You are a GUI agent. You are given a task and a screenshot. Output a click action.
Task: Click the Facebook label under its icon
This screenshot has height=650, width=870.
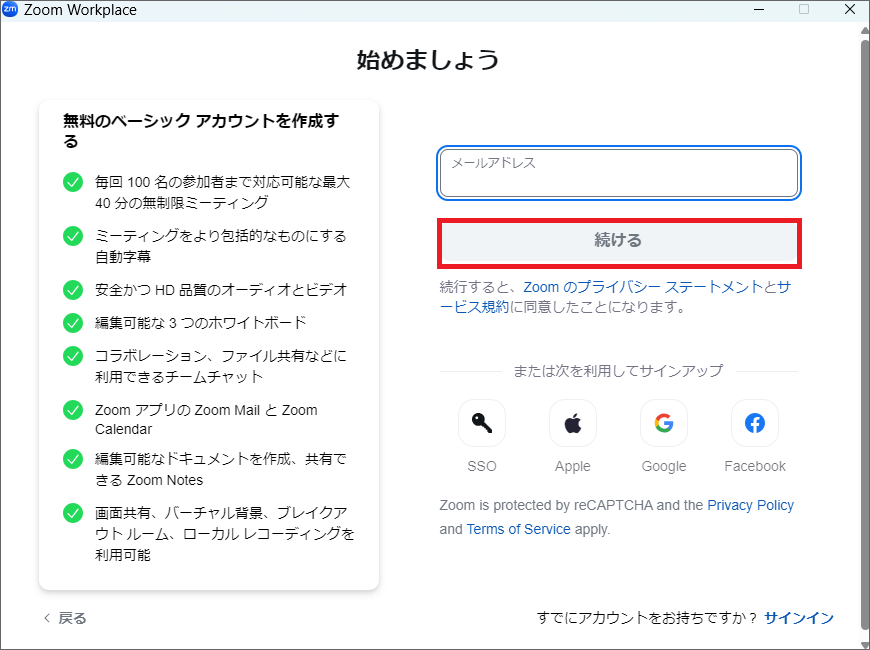click(x=755, y=466)
